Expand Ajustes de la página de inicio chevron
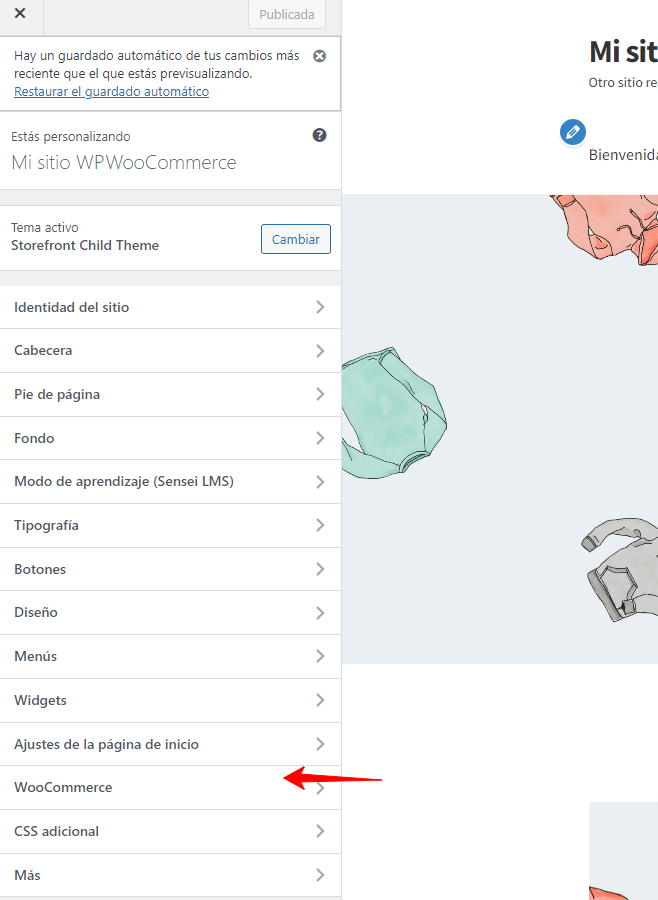 pos(320,744)
